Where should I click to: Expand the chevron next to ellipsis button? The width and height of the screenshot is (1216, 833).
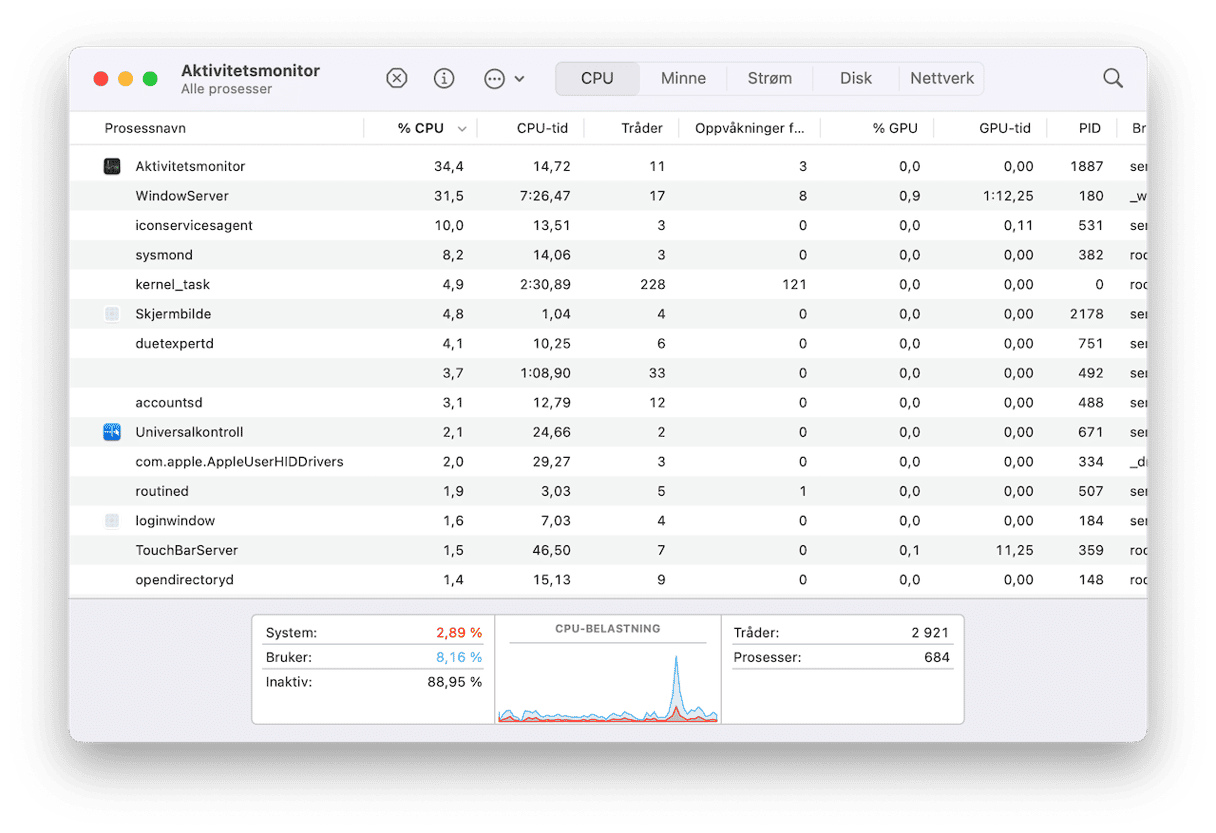(519, 78)
